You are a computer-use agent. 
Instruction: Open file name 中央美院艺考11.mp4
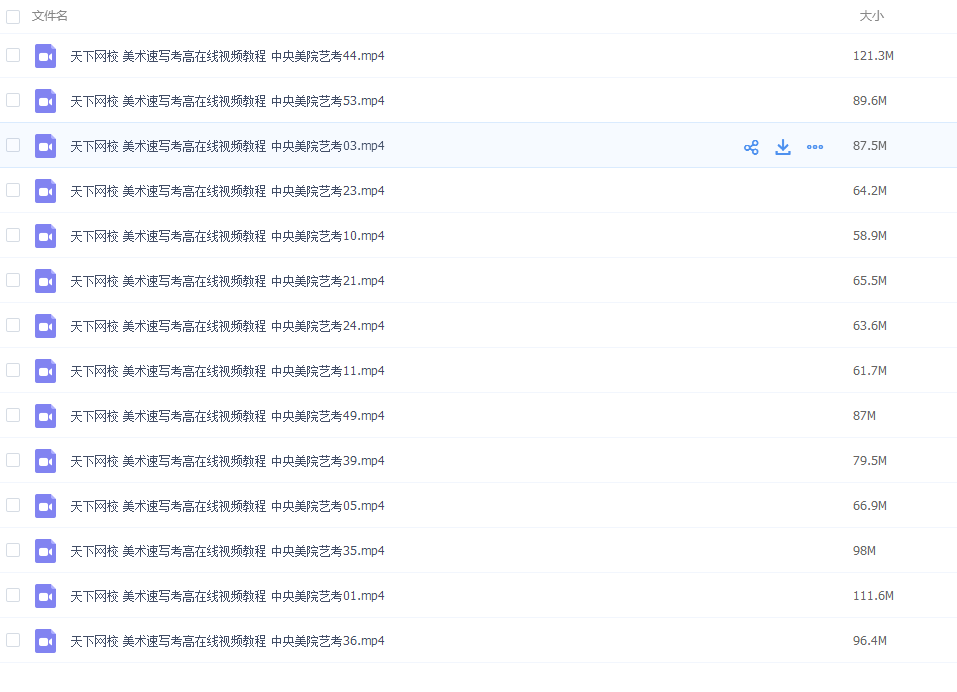tap(227, 372)
